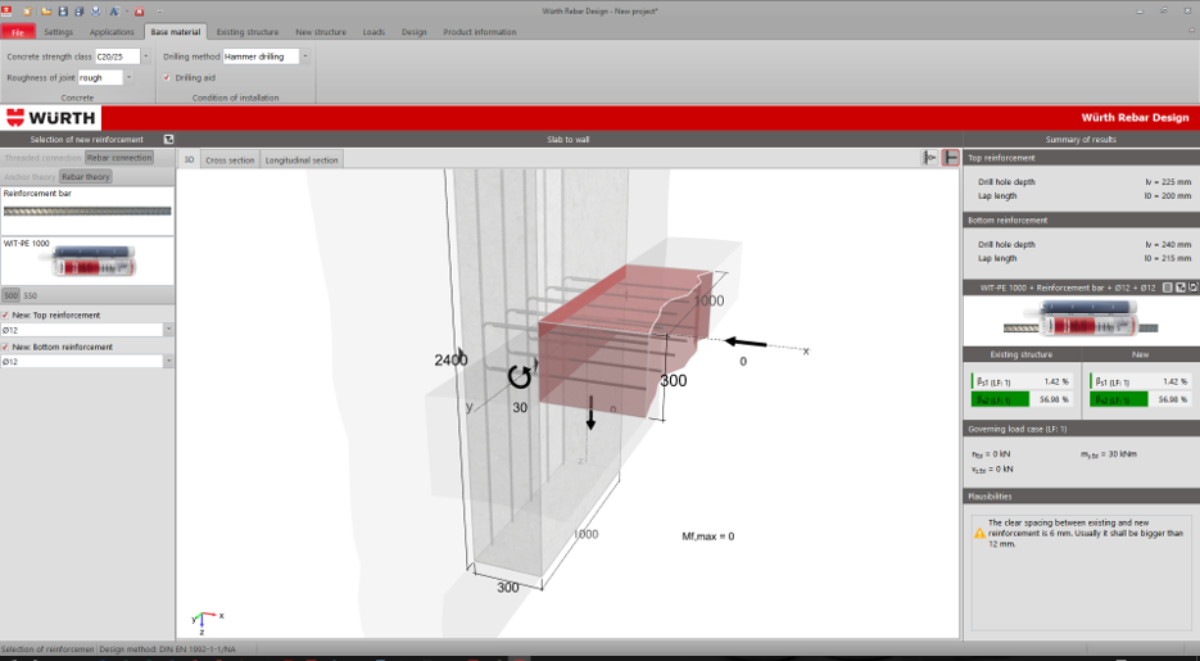Image resolution: width=1200 pixels, height=661 pixels.
Task: Click 'Mf,max = 0' label in view
Action: pos(708,536)
